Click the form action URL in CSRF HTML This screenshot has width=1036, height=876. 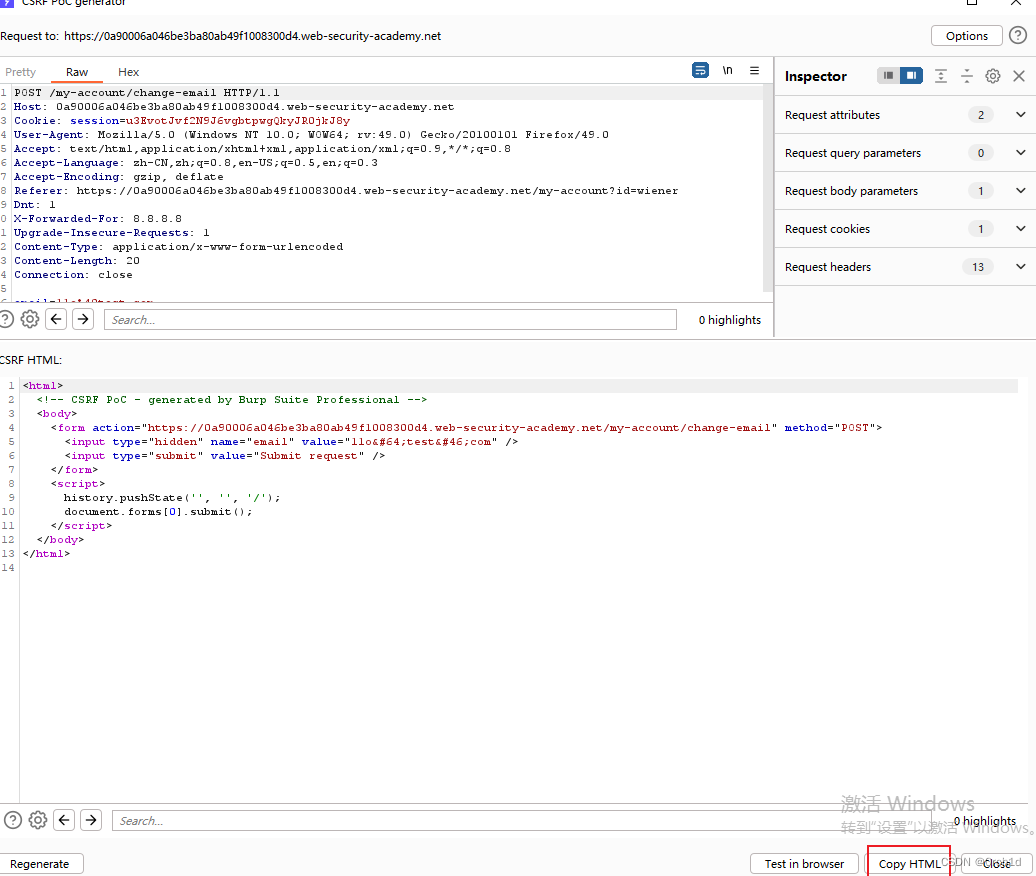(459, 427)
